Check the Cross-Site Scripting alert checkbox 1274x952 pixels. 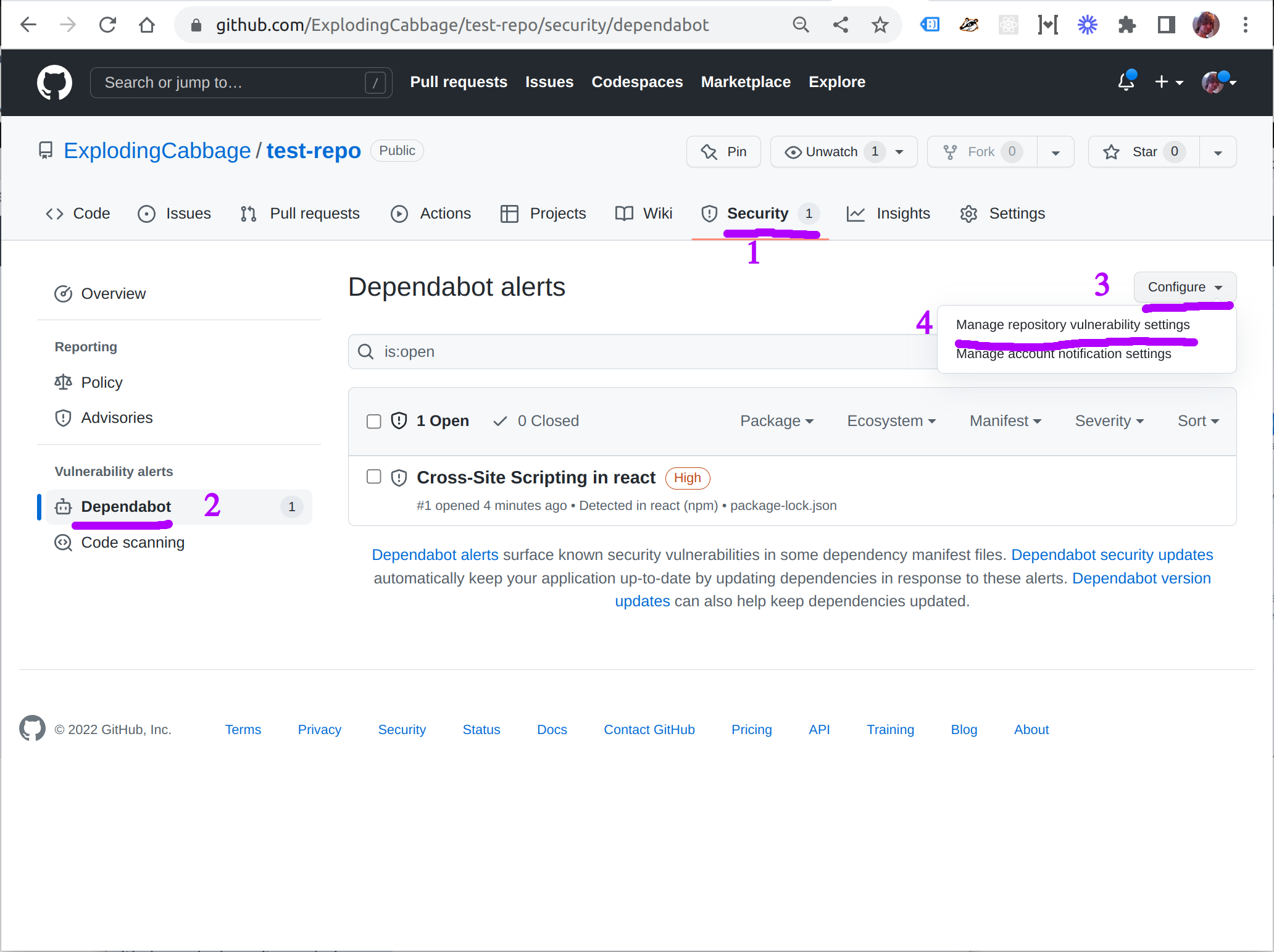374,477
